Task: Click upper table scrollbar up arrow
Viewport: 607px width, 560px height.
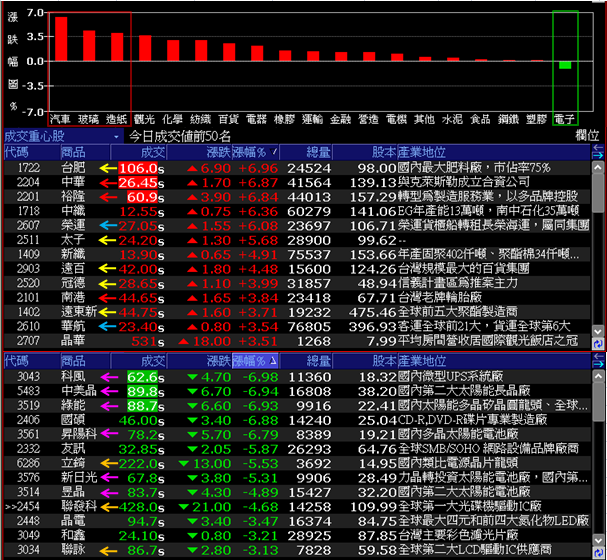Action: point(598,167)
